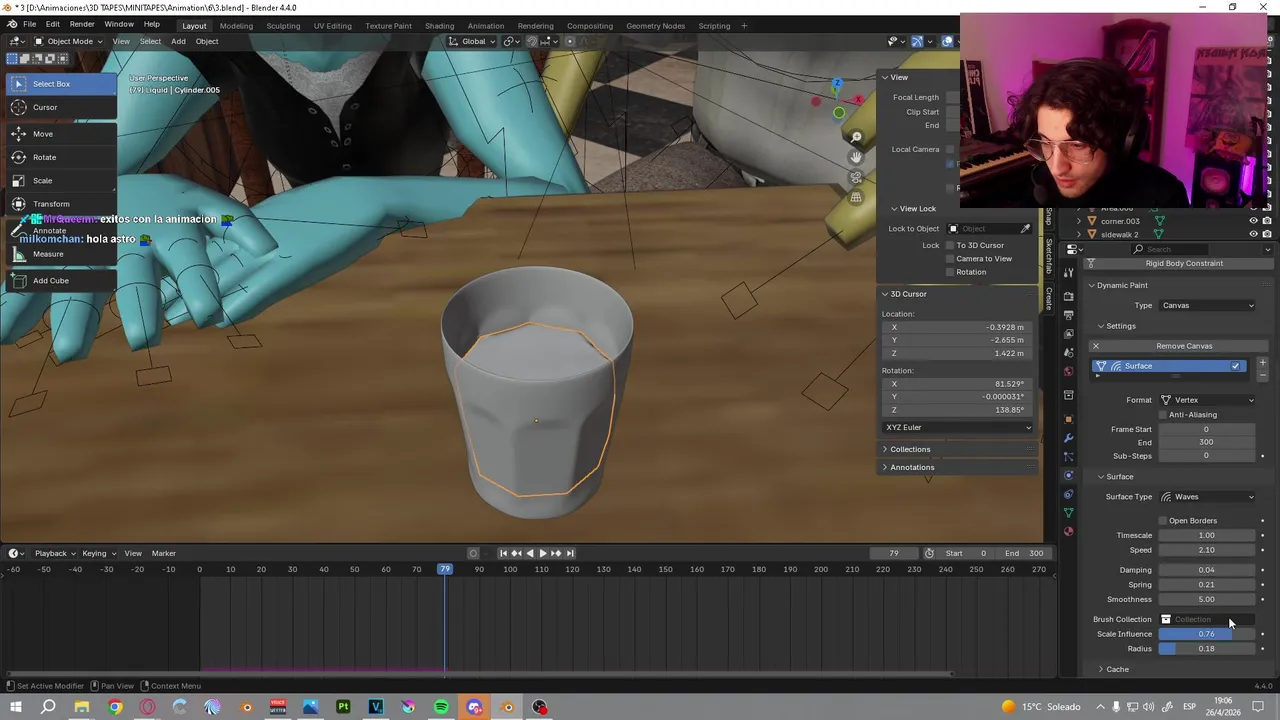Expand the Collections panel
1280x720 pixels.
[910, 450]
